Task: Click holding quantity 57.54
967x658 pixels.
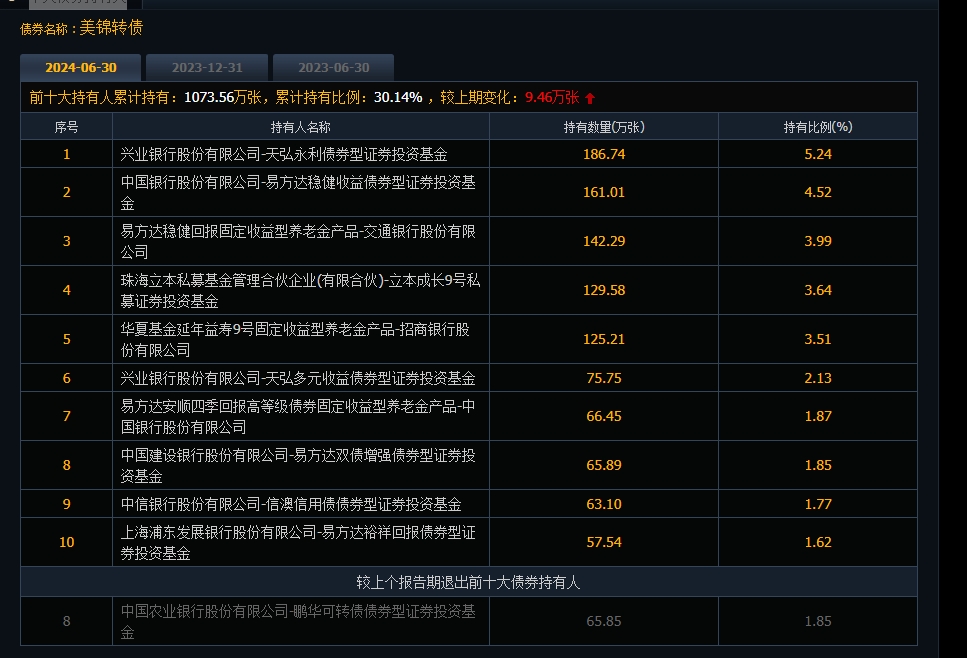Action: pyautogui.click(x=604, y=542)
